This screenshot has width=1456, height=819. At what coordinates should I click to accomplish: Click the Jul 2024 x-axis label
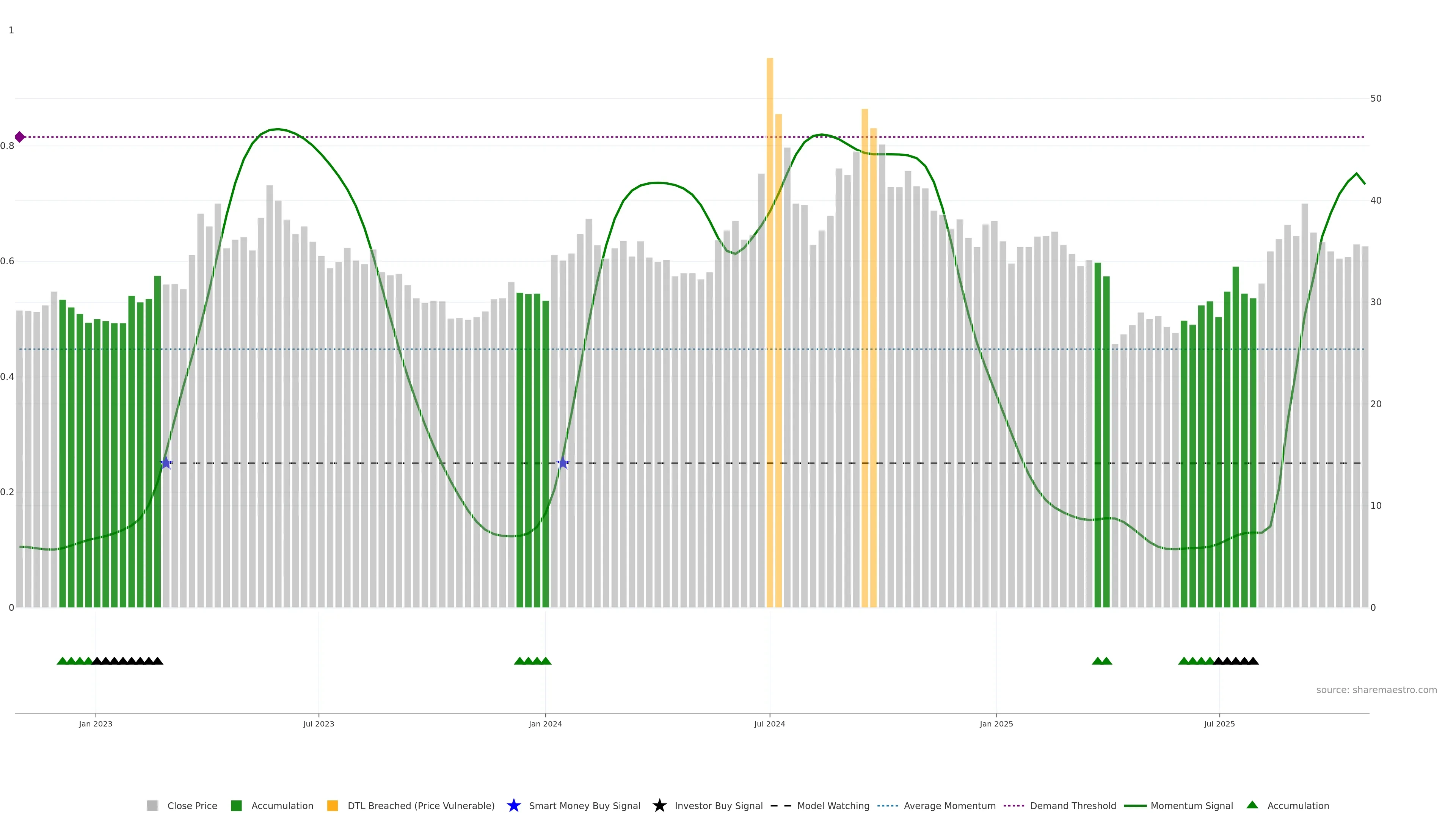click(769, 723)
